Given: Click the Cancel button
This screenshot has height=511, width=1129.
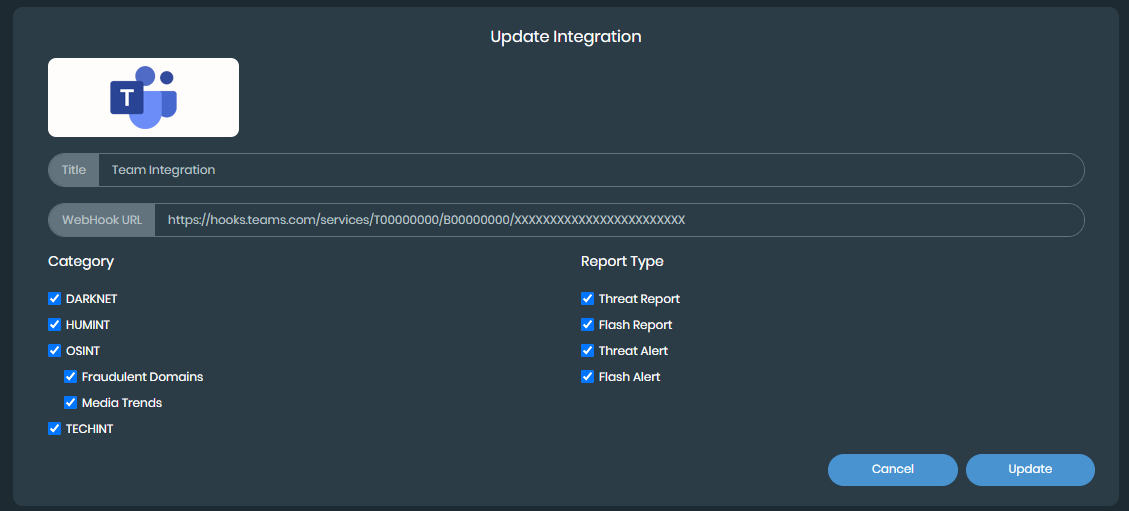Looking at the screenshot, I should (x=892, y=469).
